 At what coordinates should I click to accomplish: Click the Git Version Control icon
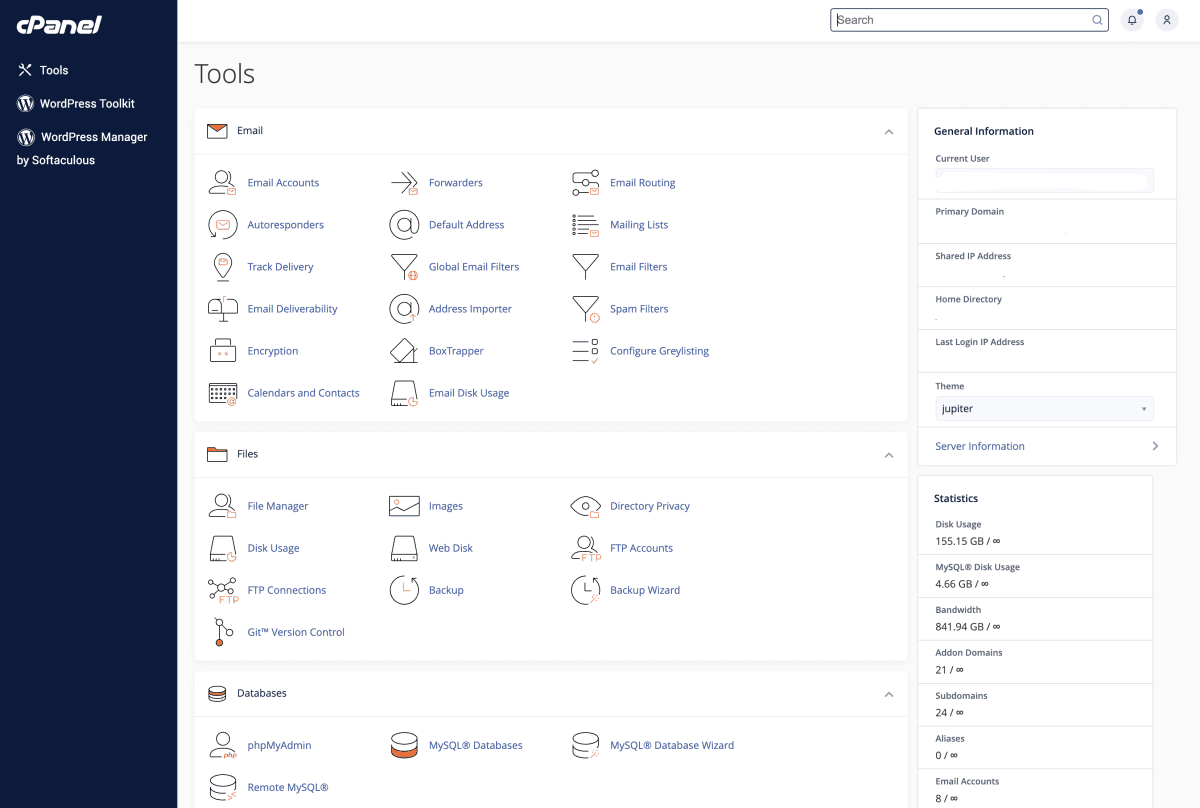[222, 632]
